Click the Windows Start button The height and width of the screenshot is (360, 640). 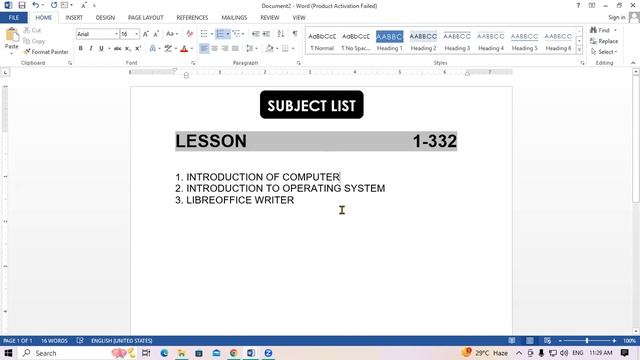pyautogui.click(x=8, y=353)
